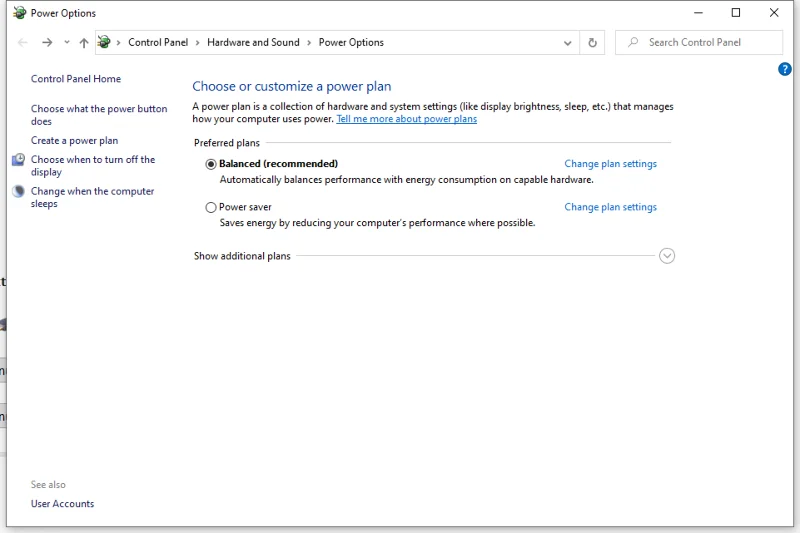Minimize the Power Options window
The height and width of the screenshot is (533, 800).
(x=698, y=13)
